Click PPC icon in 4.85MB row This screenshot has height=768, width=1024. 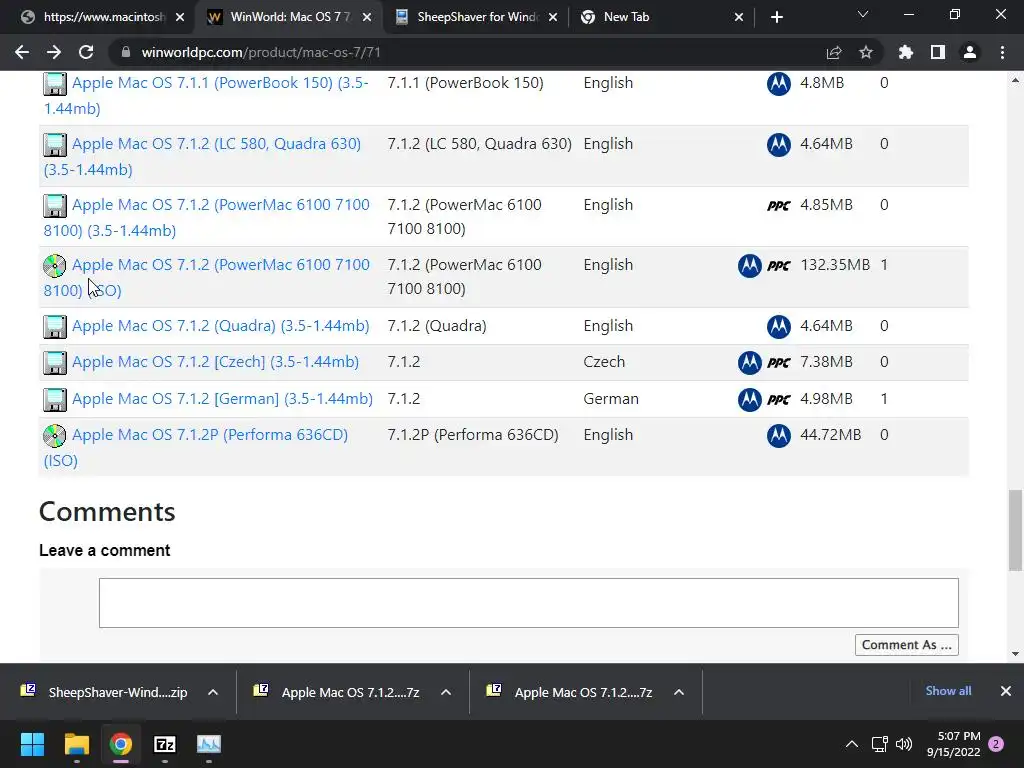778,206
